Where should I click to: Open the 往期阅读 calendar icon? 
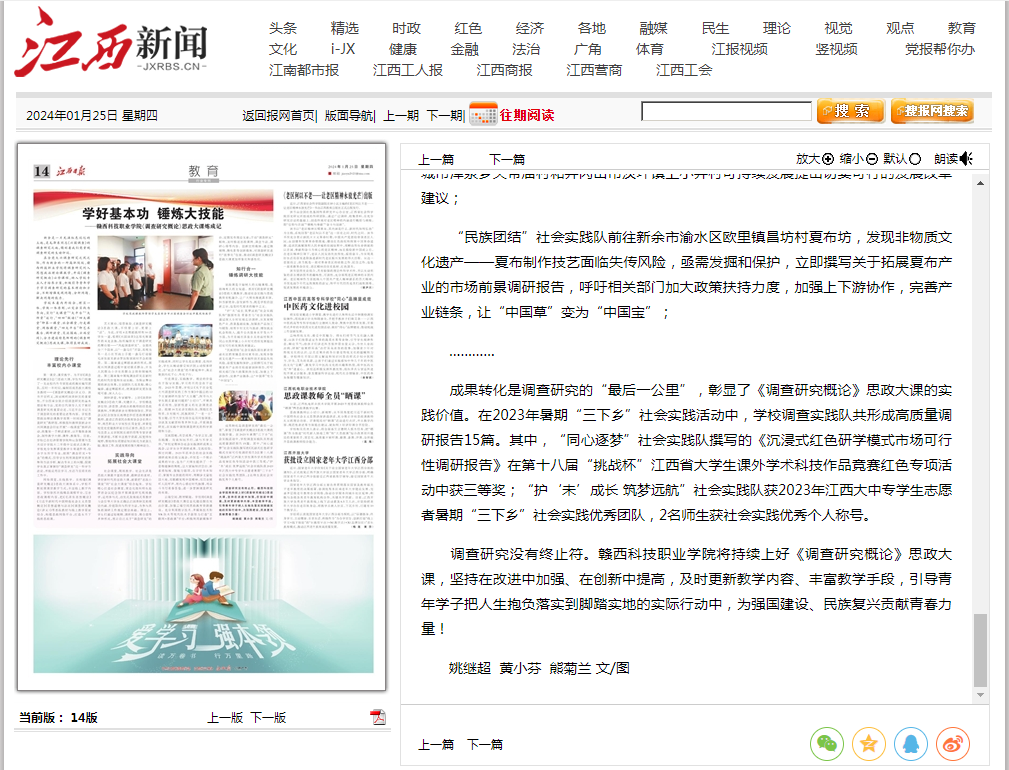click(483, 114)
